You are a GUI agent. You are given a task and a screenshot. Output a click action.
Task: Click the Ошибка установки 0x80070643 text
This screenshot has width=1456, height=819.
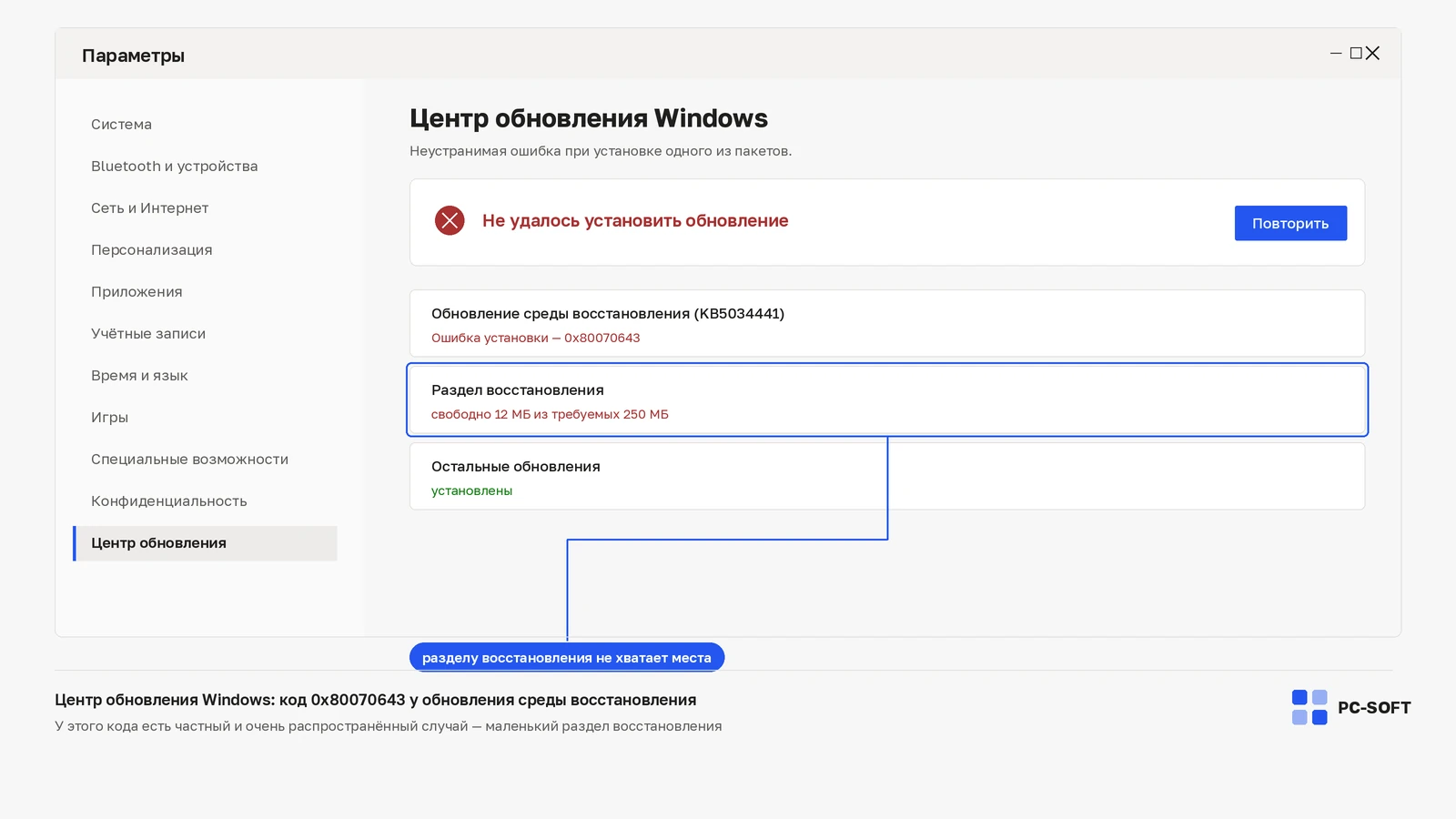(535, 338)
